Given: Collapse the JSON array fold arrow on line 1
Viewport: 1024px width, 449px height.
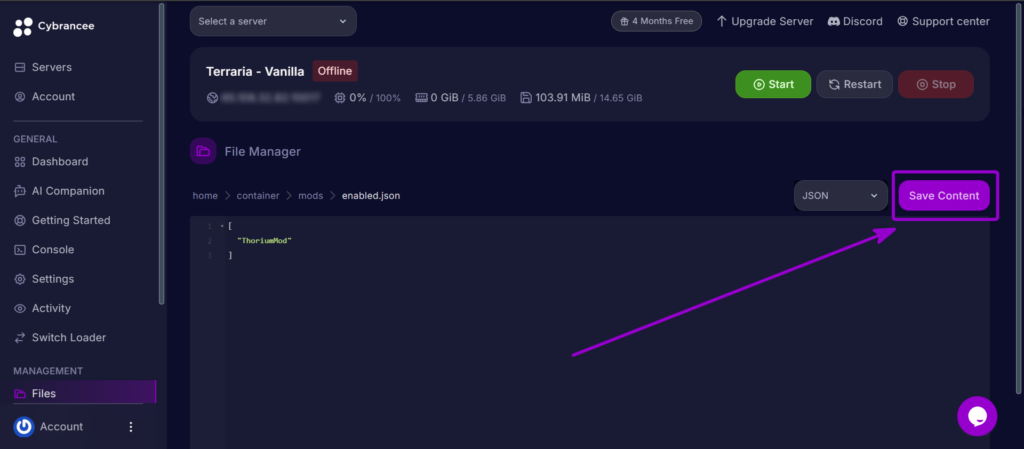Looking at the screenshot, I should [x=222, y=226].
